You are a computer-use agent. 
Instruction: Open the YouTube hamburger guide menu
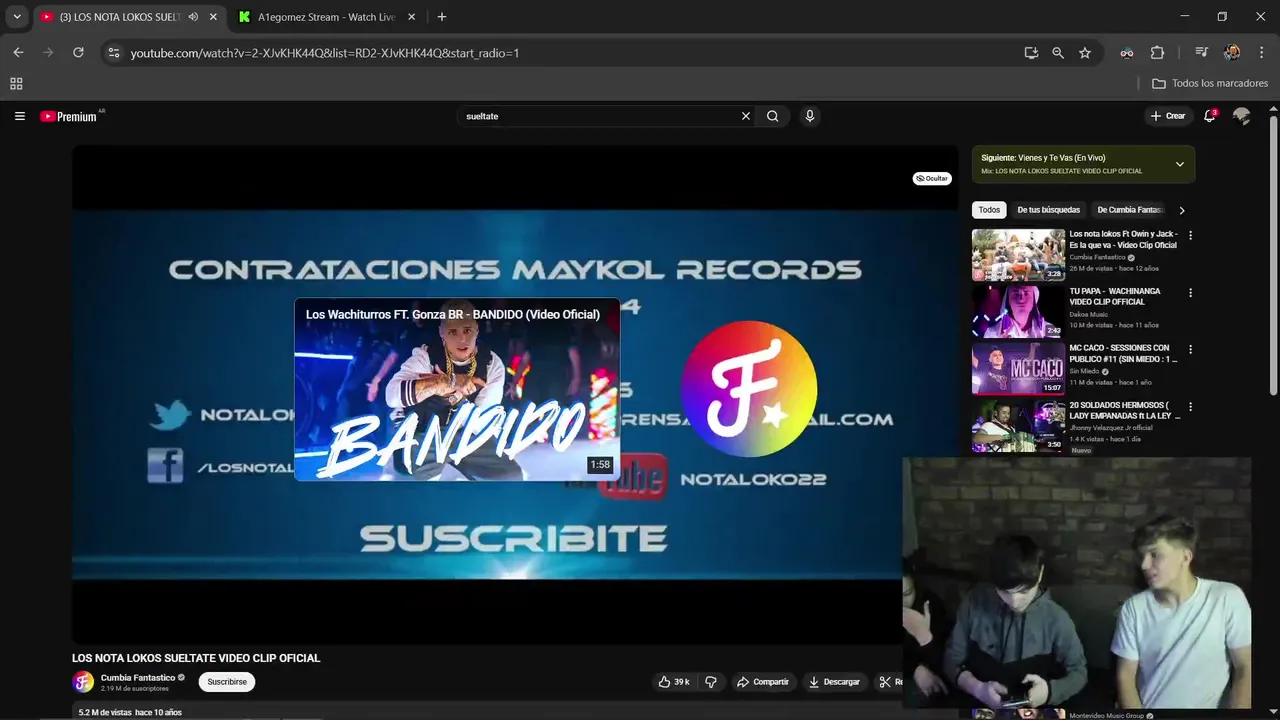point(19,116)
